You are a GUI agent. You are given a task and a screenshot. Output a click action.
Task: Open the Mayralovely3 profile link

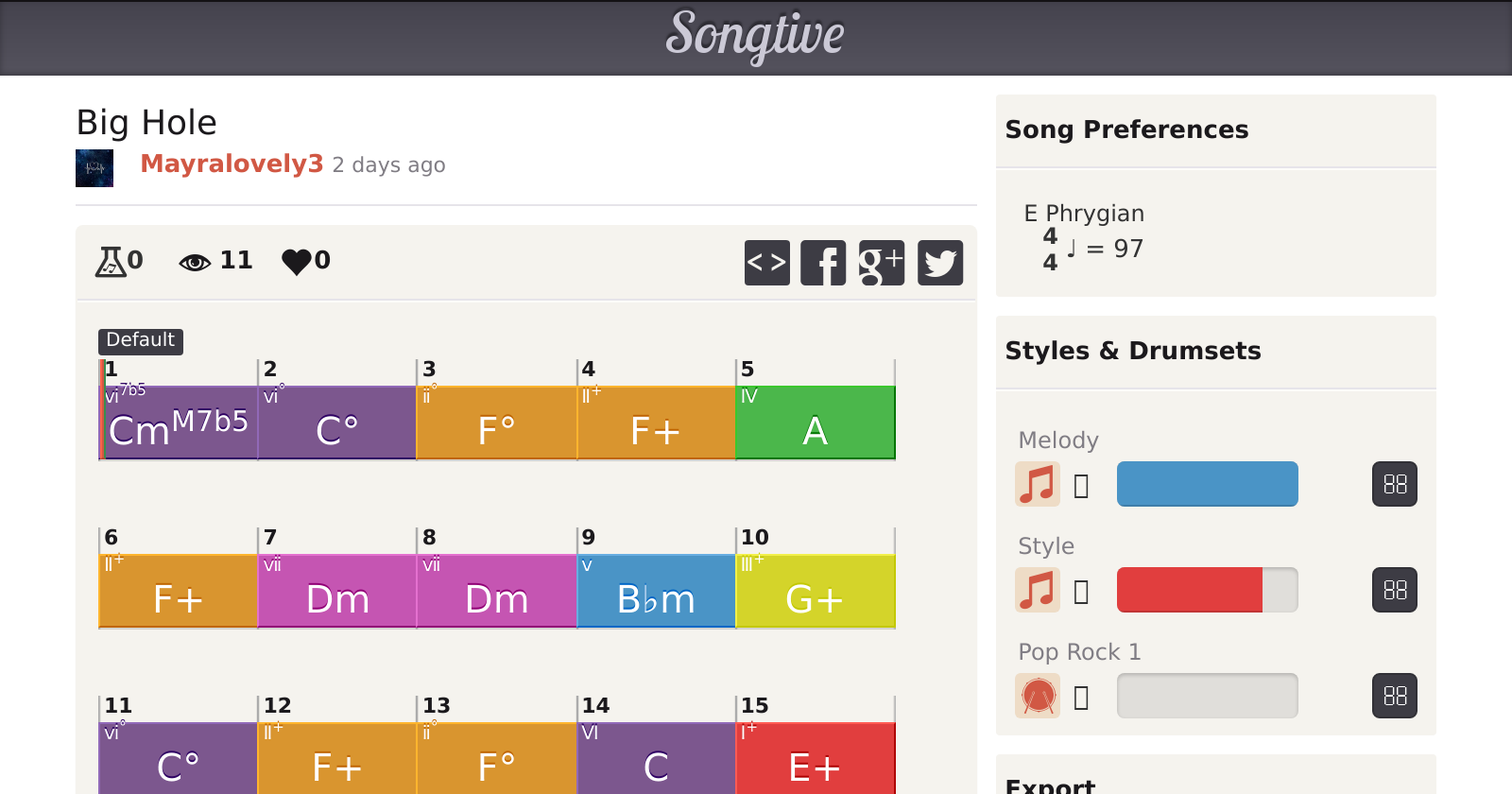(232, 164)
